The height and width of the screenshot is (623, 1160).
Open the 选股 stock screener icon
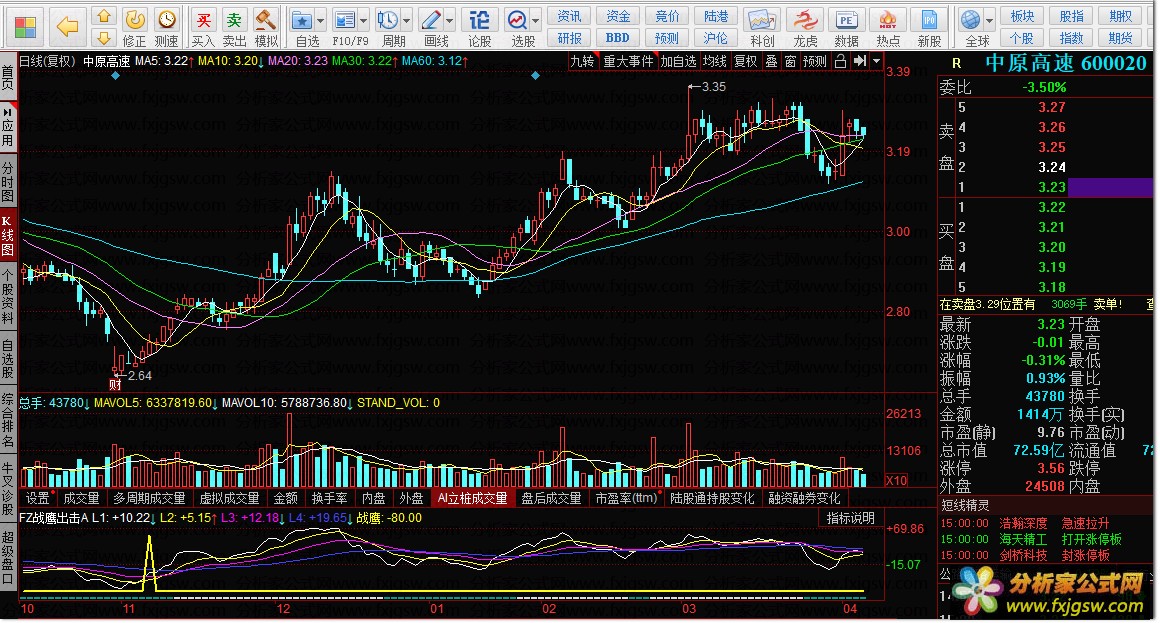click(x=517, y=20)
